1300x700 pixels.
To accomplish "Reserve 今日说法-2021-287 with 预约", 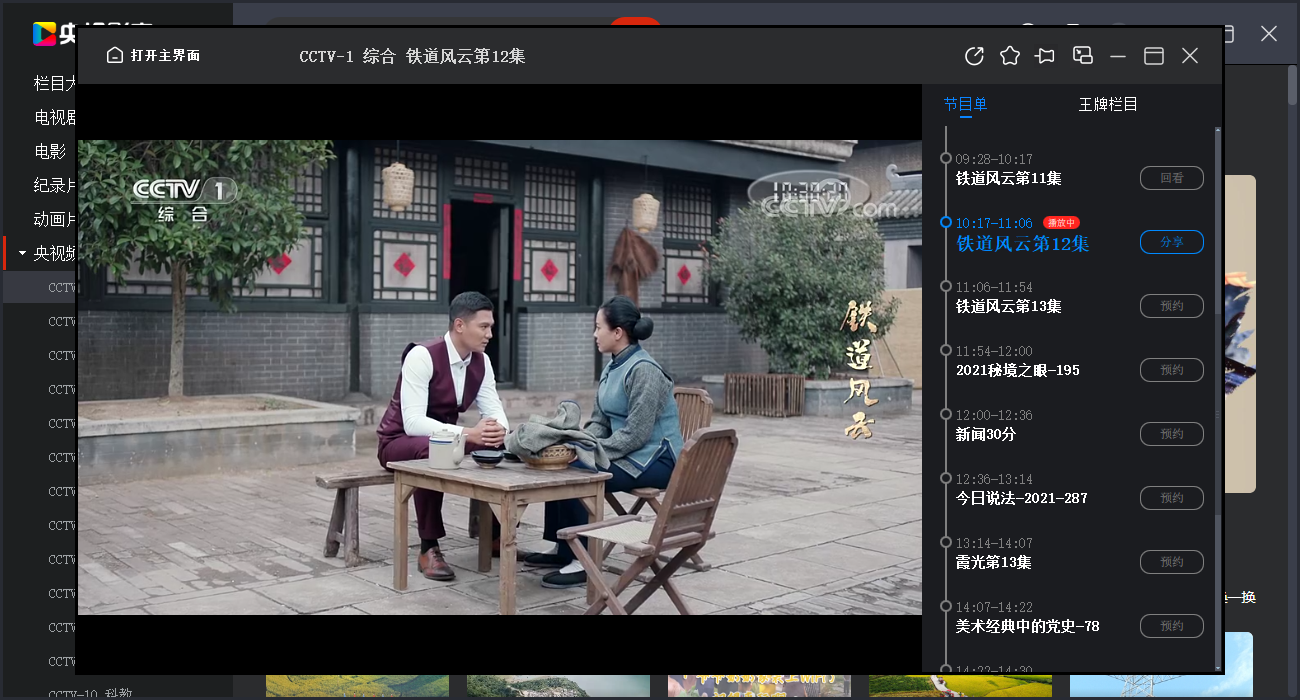I will click(x=1172, y=498).
